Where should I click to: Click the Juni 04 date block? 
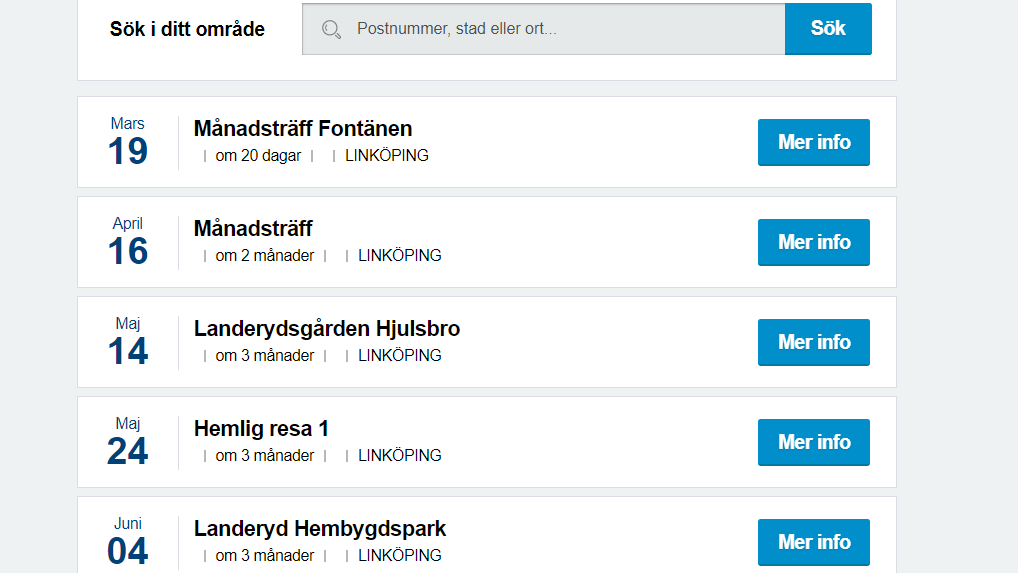point(128,541)
